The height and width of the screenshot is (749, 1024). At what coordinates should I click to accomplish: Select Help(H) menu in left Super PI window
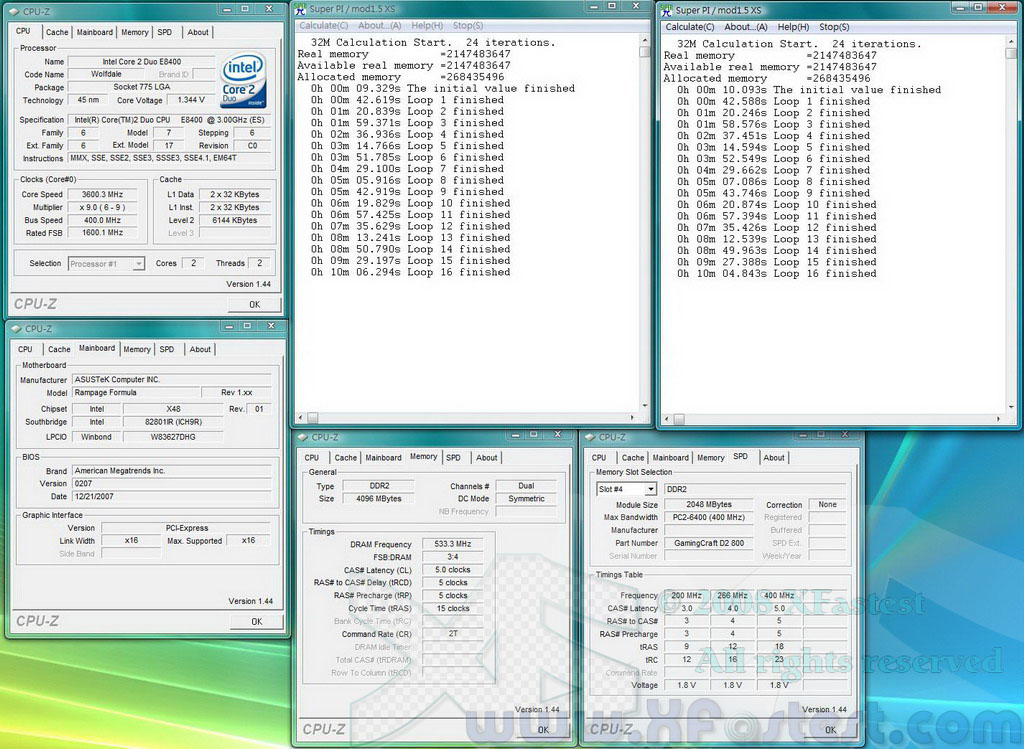click(x=427, y=25)
